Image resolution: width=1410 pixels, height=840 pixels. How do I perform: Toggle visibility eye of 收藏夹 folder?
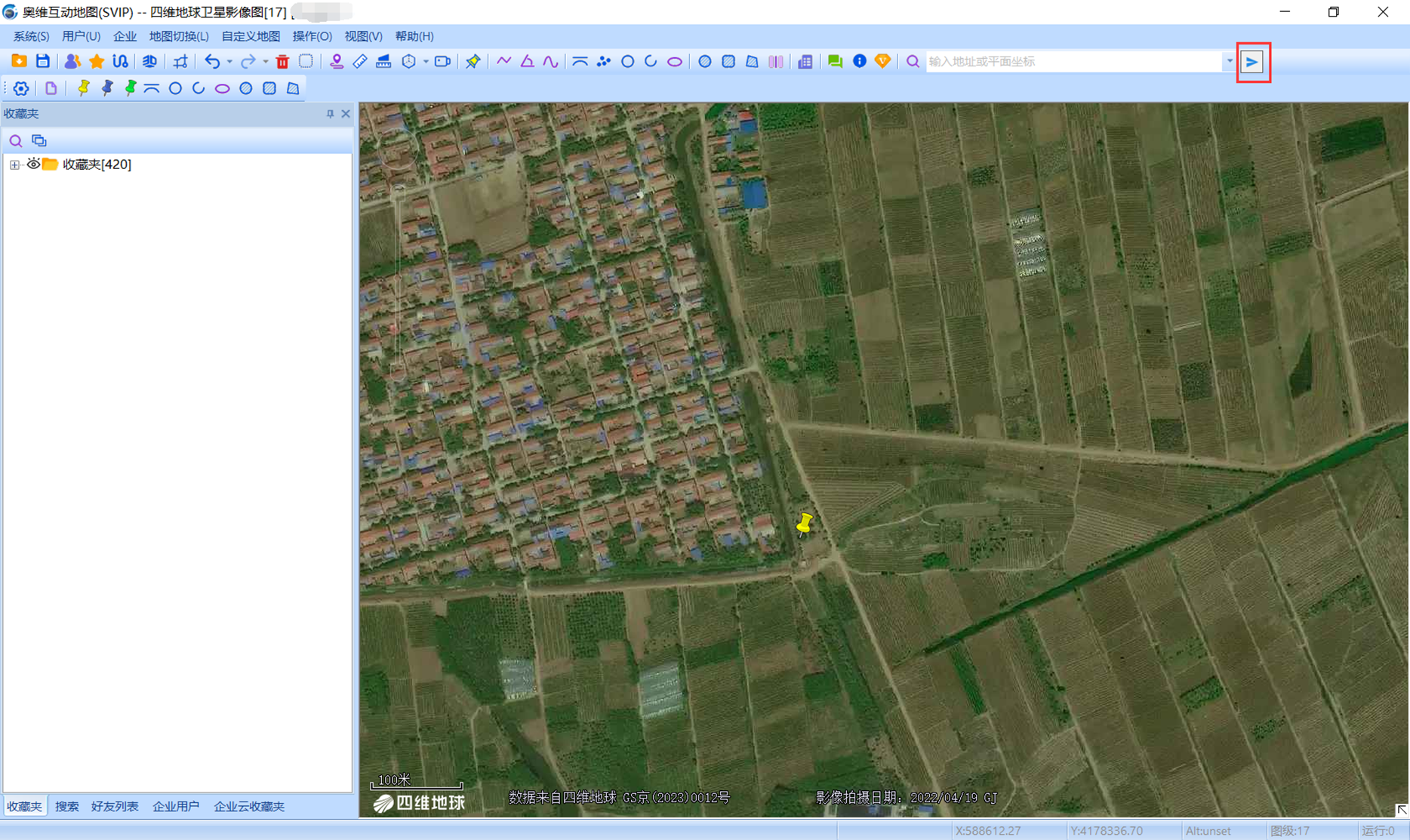[33, 164]
